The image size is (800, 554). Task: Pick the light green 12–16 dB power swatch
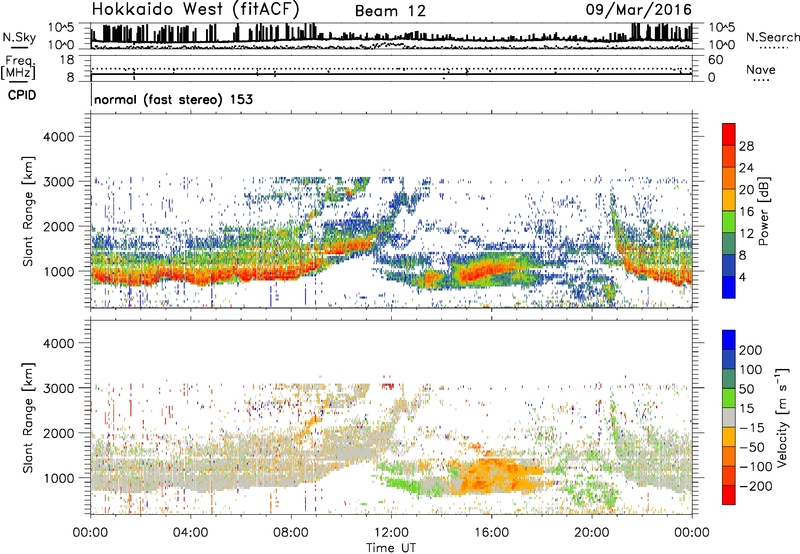pos(729,222)
